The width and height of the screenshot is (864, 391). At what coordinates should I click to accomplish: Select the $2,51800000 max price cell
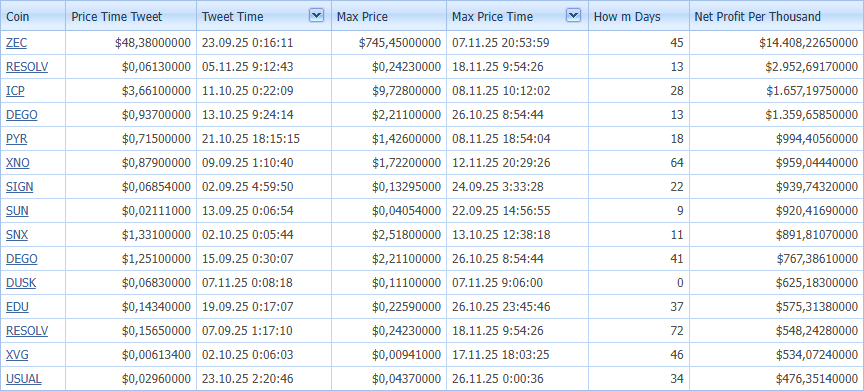click(x=389, y=235)
